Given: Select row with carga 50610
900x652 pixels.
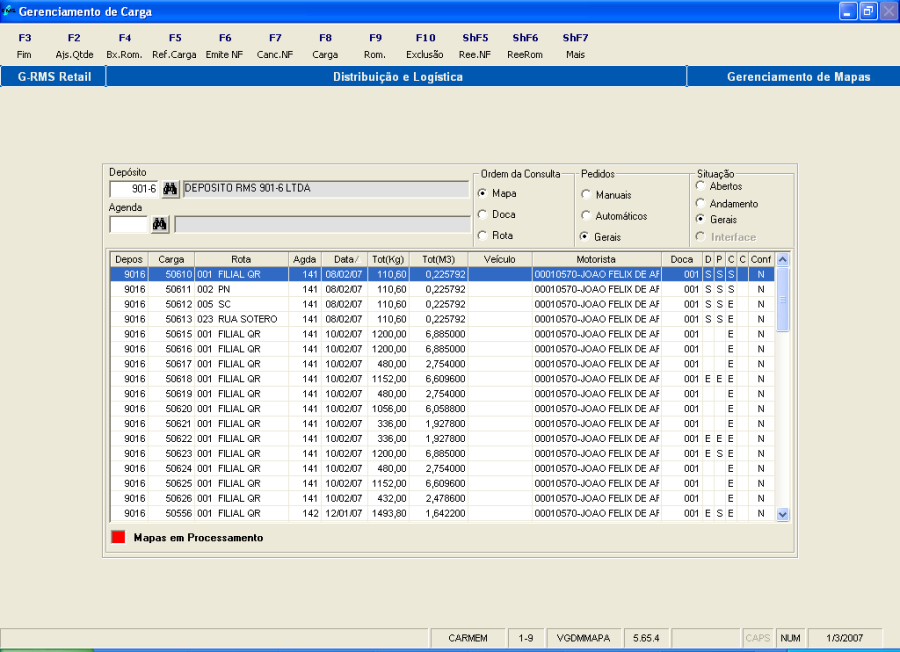Looking at the screenshot, I should coord(442,274).
